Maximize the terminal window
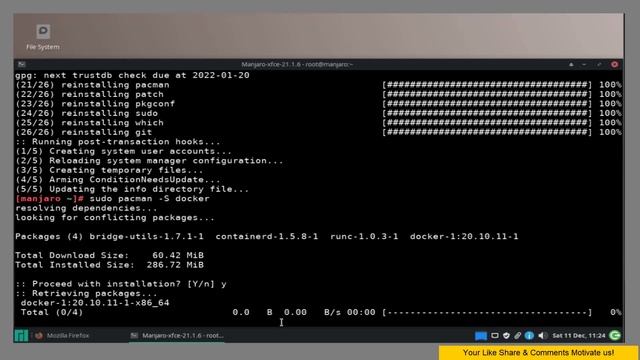 click(599, 64)
